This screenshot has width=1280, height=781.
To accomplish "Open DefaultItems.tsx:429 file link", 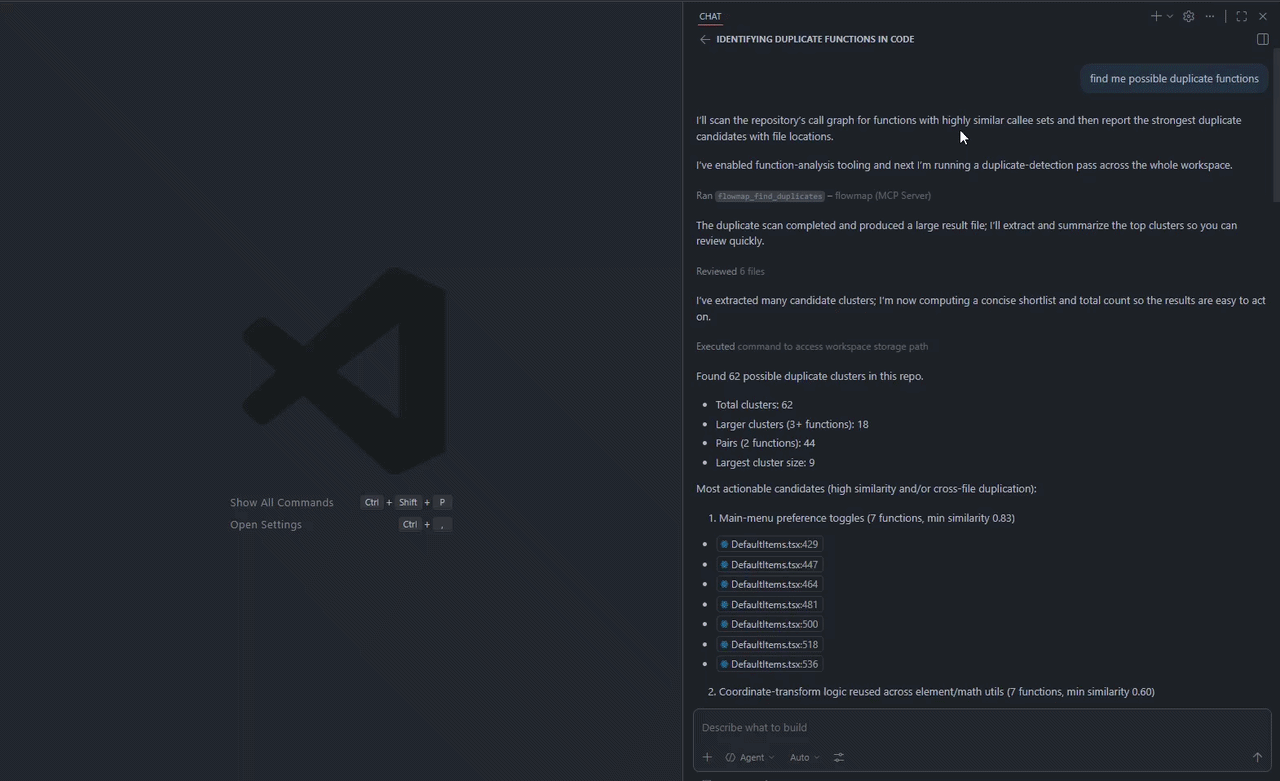I will click(769, 544).
